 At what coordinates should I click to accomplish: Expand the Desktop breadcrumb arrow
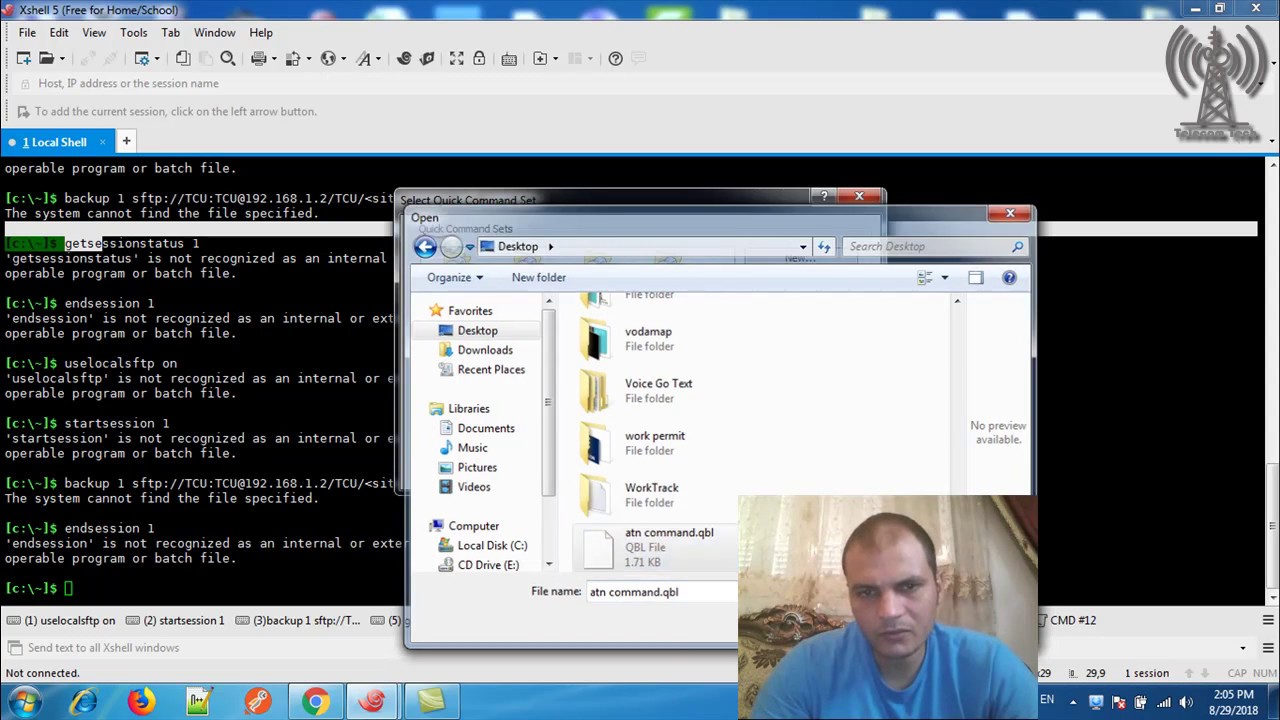[x=550, y=247]
